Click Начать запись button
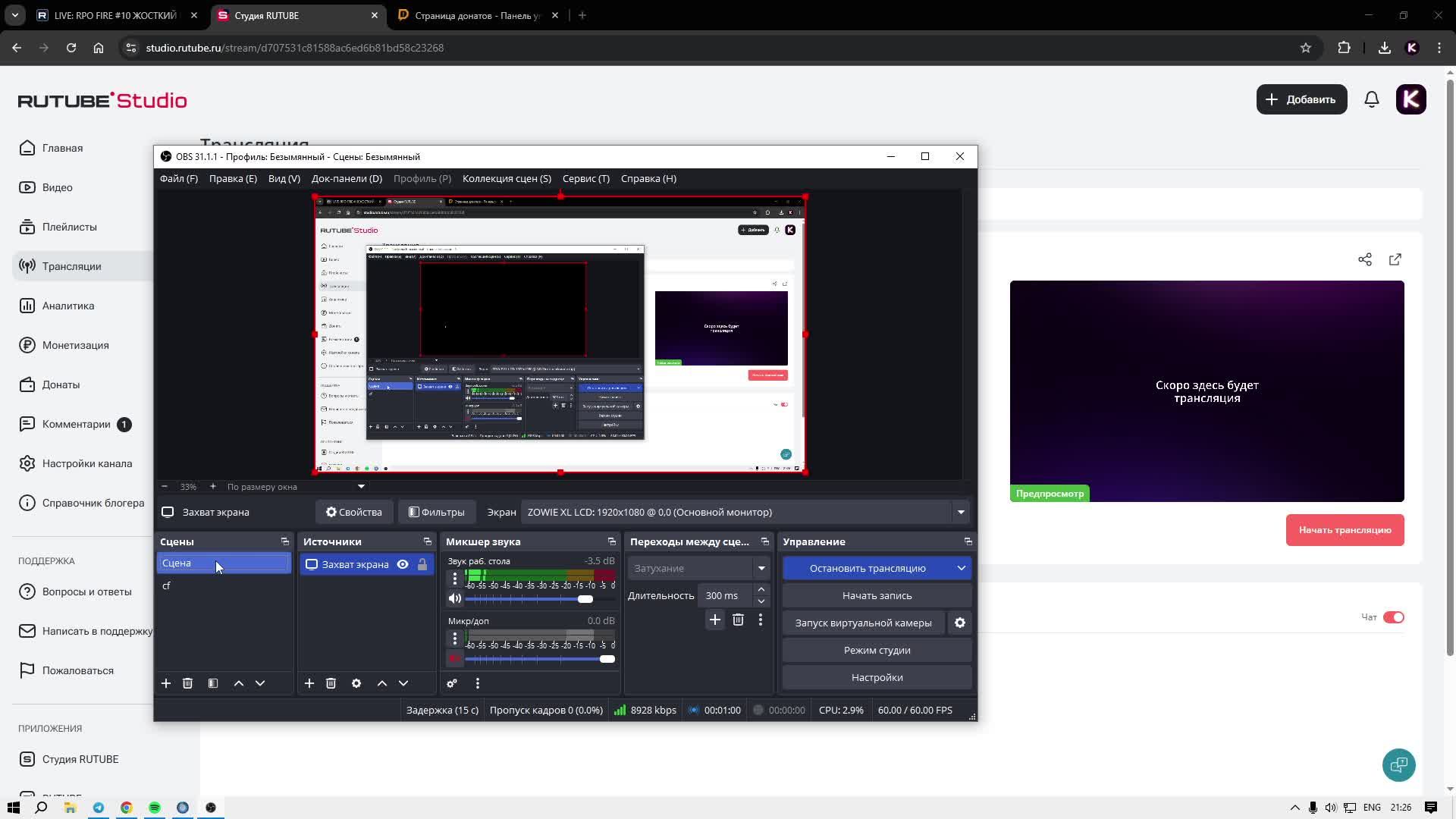The image size is (1456, 819). pos(877,595)
